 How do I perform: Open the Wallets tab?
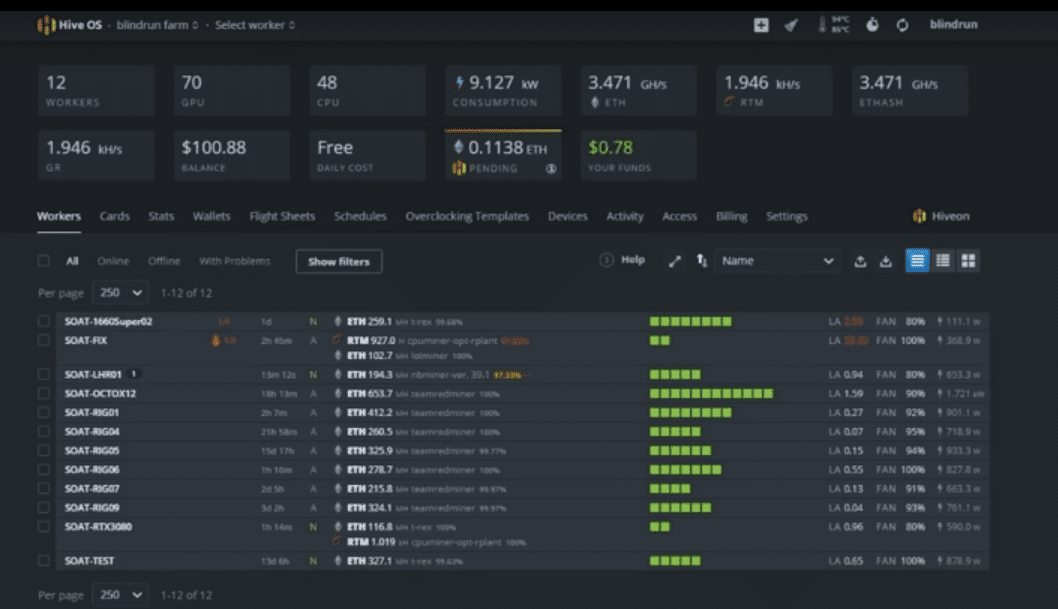[x=211, y=216]
